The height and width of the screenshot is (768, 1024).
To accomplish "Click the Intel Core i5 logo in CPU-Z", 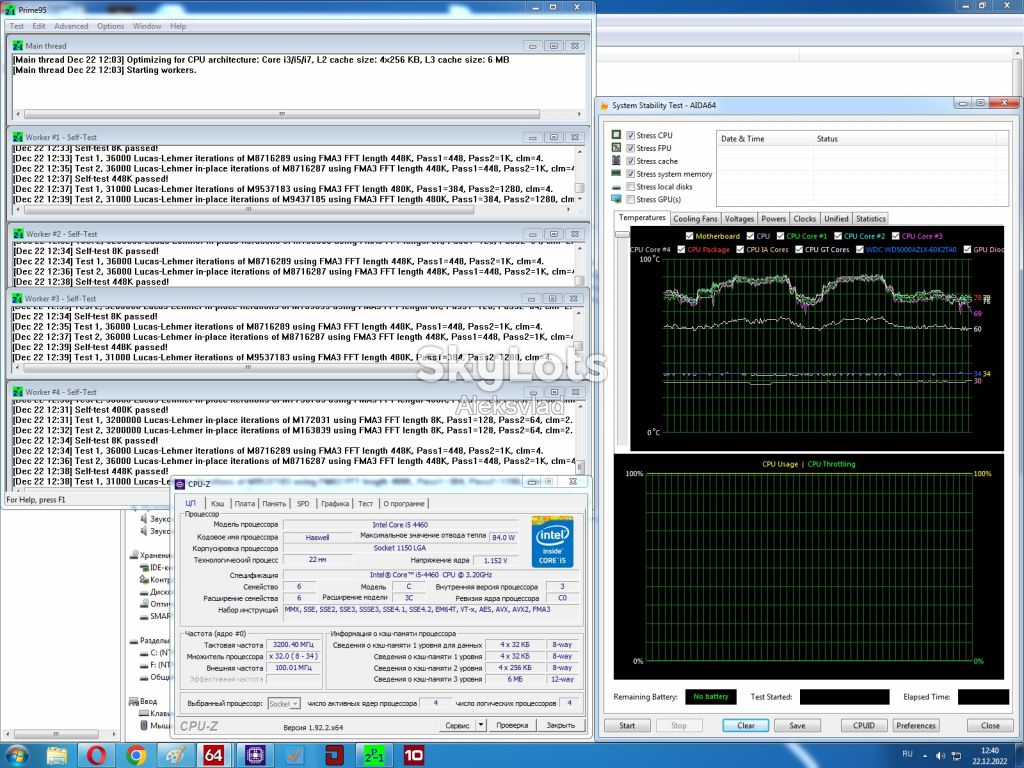I will click(x=552, y=542).
